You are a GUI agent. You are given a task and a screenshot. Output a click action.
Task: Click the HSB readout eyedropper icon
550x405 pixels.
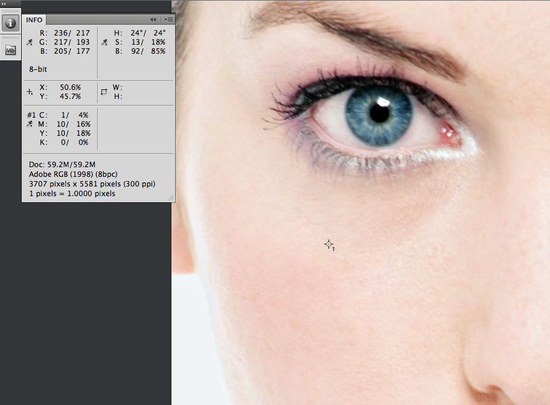click(x=104, y=42)
